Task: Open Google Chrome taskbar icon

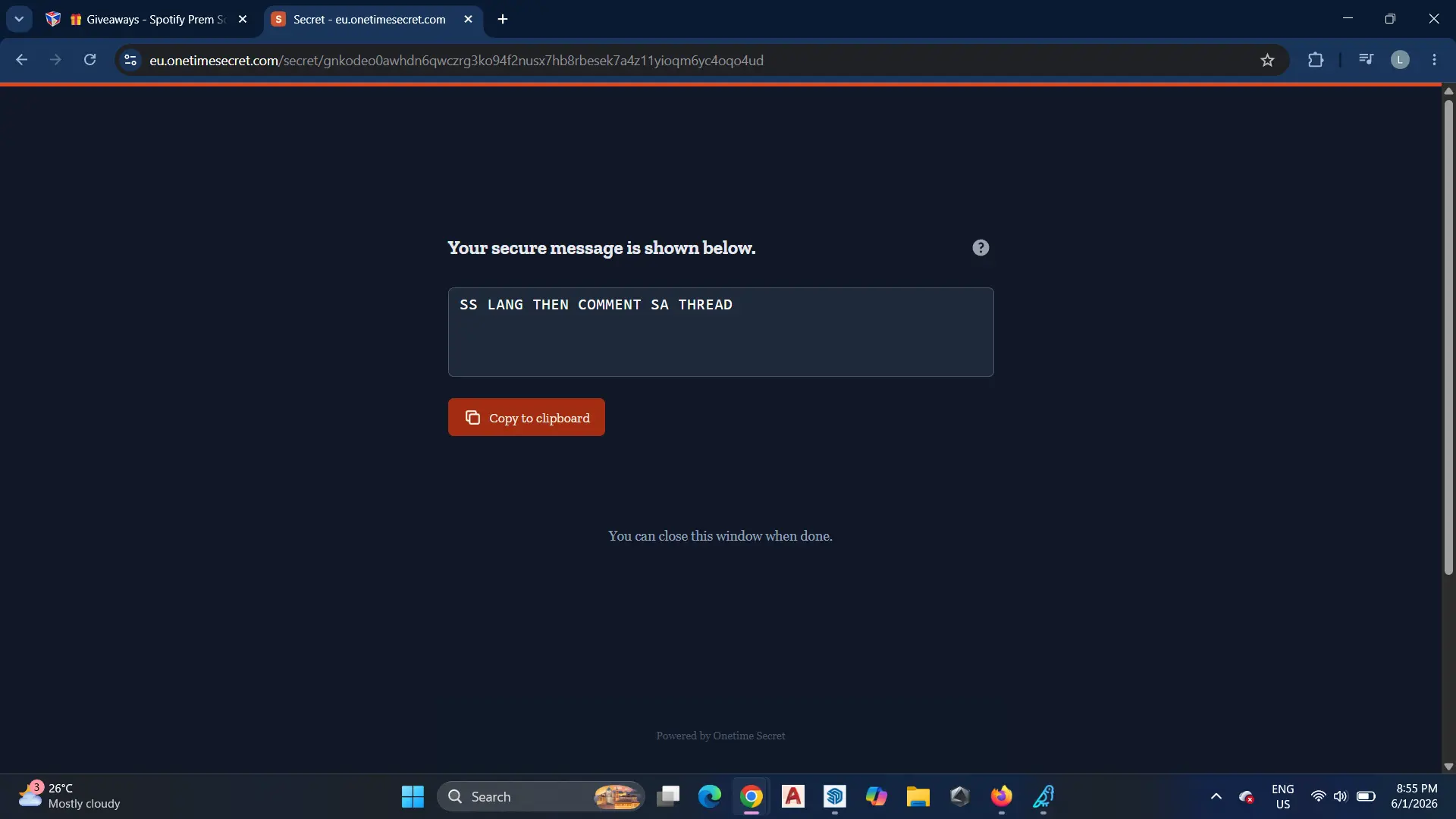Action: coord(752,796)
